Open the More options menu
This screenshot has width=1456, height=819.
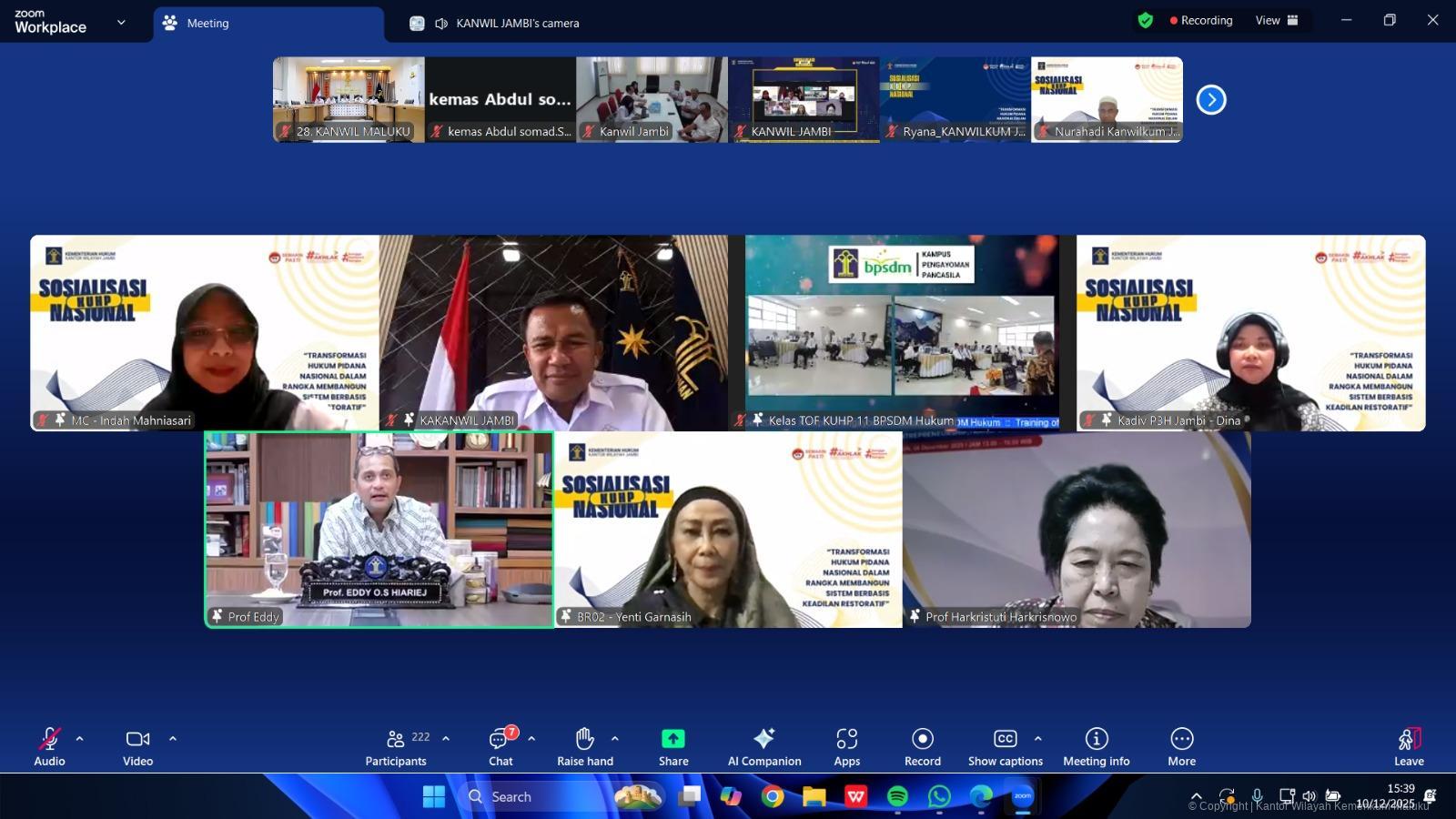tap(1181, 746)
